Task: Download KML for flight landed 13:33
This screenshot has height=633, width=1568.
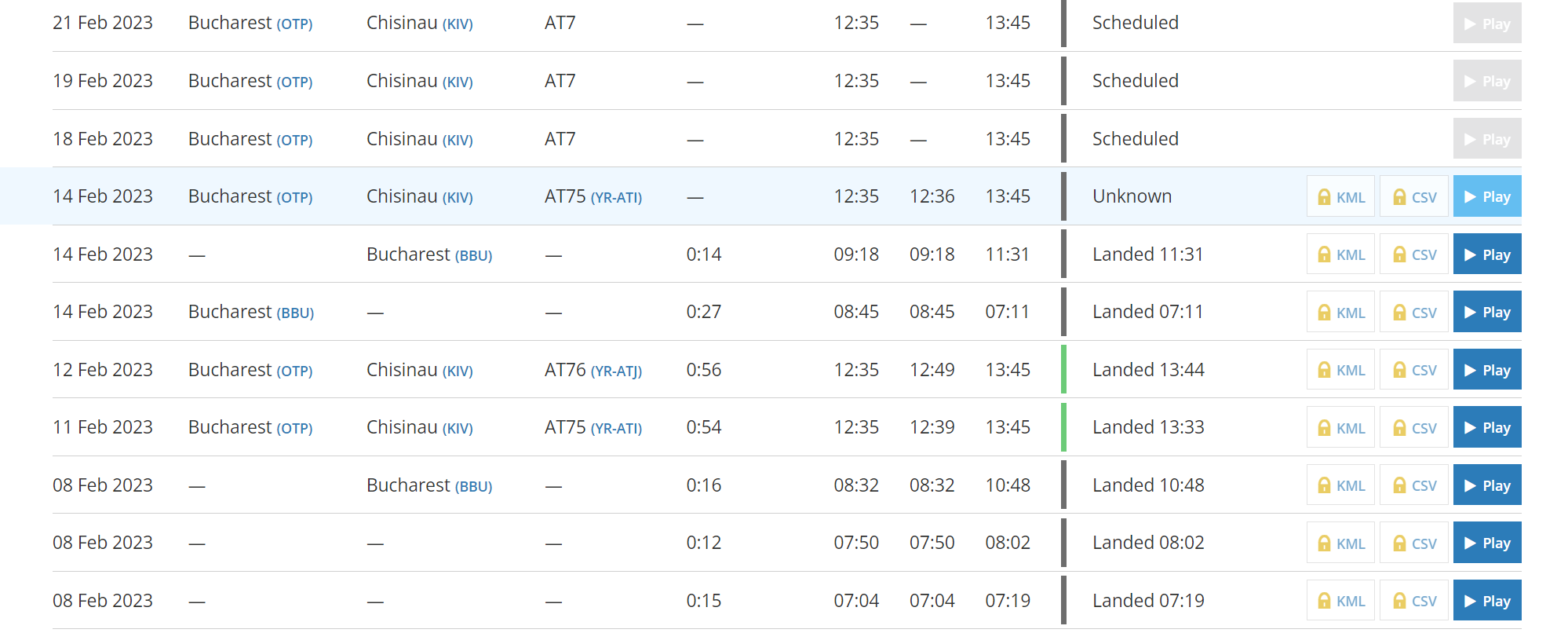Action: 1340,428
